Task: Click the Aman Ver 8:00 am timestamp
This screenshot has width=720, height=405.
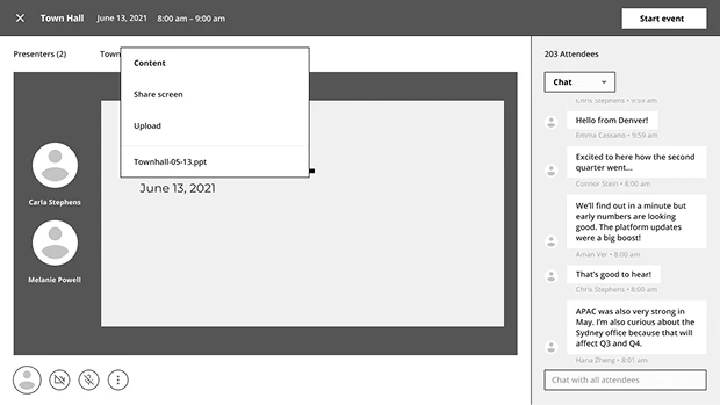Action: click(x=608, y=254)
